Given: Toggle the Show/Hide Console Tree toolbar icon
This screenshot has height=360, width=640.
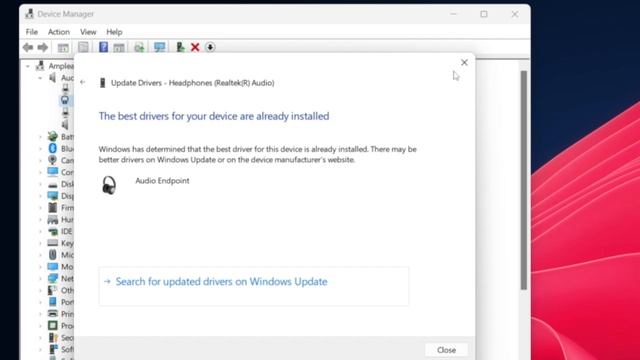Looking at the screenshot, I should 63,47.
